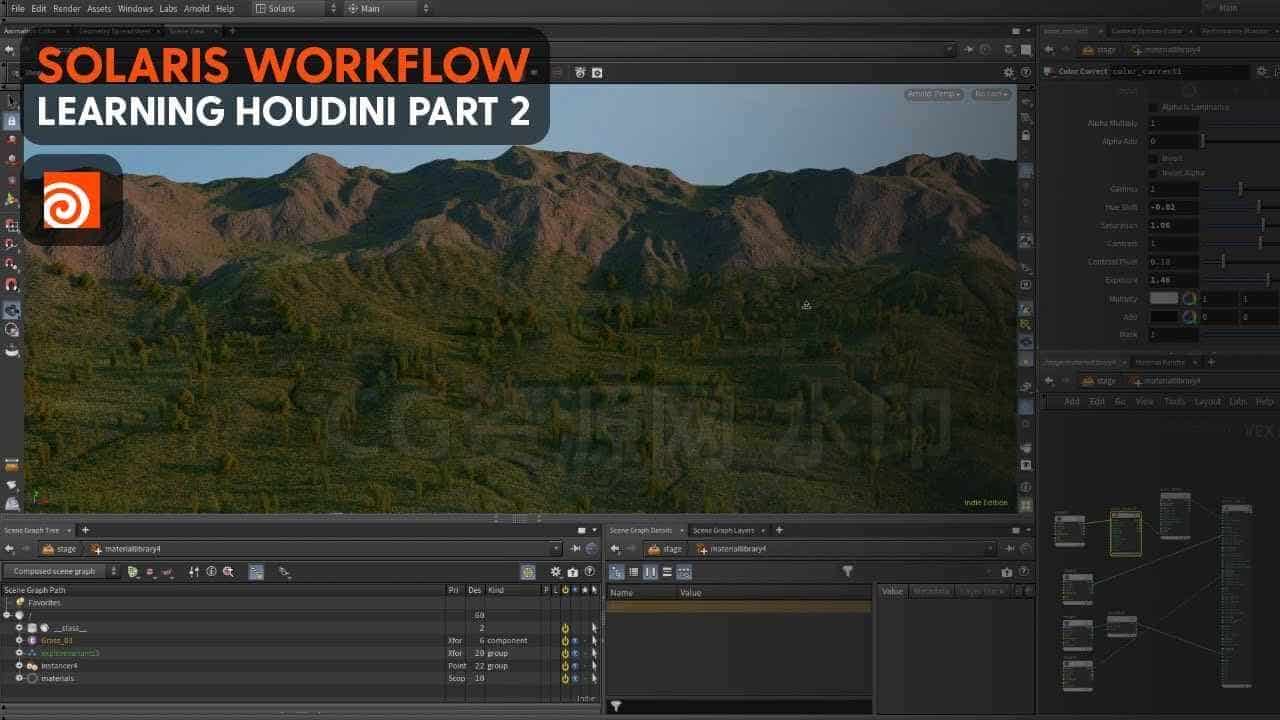Image resolution: width=1280 pixels, height=720 pixels.
Task: Open the Multiply color wheel picker
Action: pyautogui.click(x=1189, y=298)
